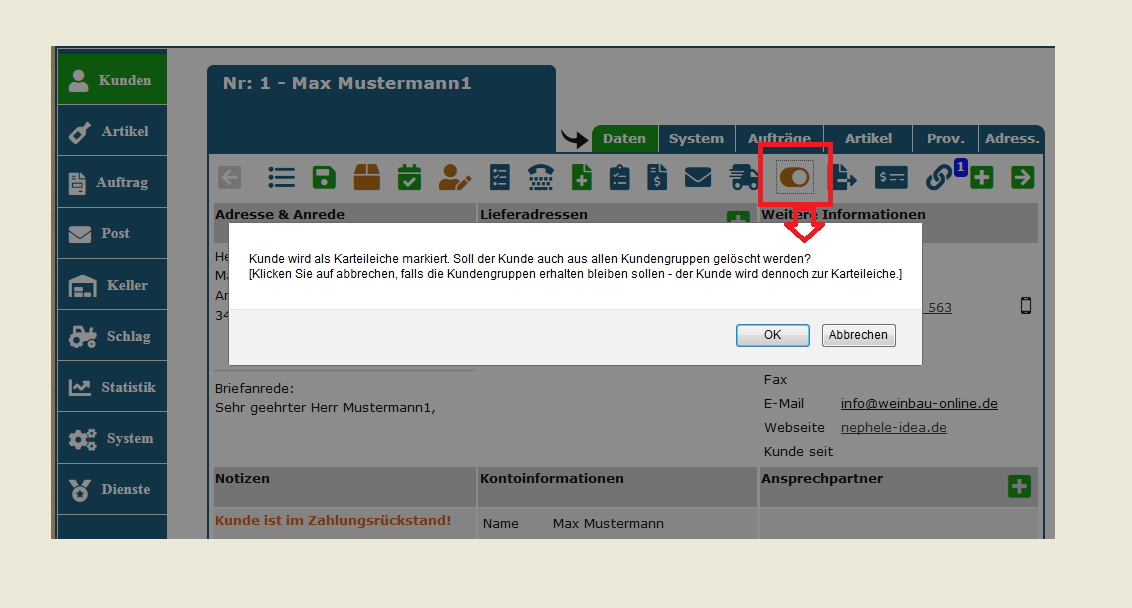The height and width of the screenshot is (608, 1132).
Task: Open the list view icon in toolbar
Action: pyautogui.click(x=281, y=178)
